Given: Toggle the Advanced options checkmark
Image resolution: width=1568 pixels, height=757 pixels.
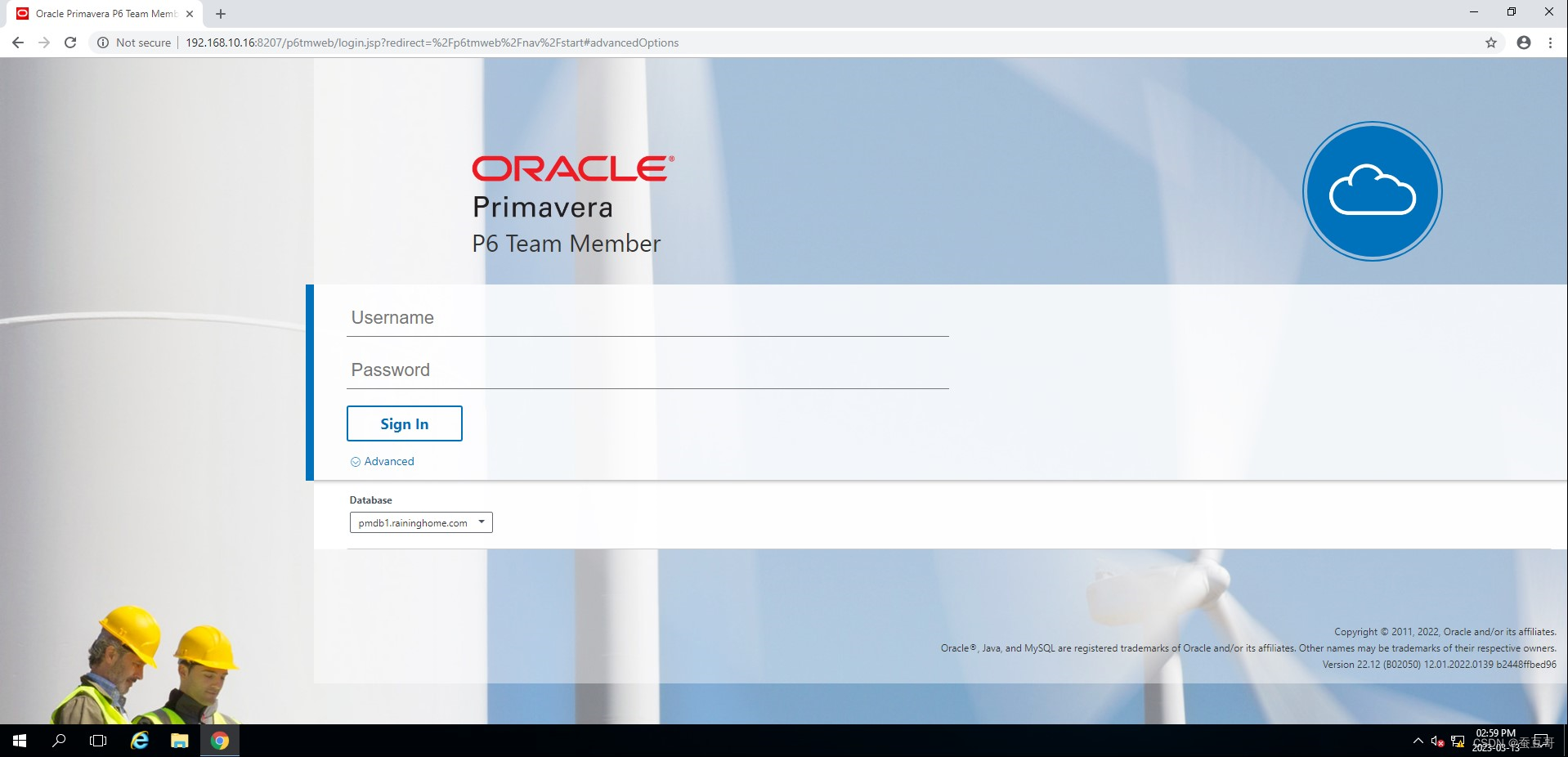Looking at the screenshot, I should click(355, 461).
